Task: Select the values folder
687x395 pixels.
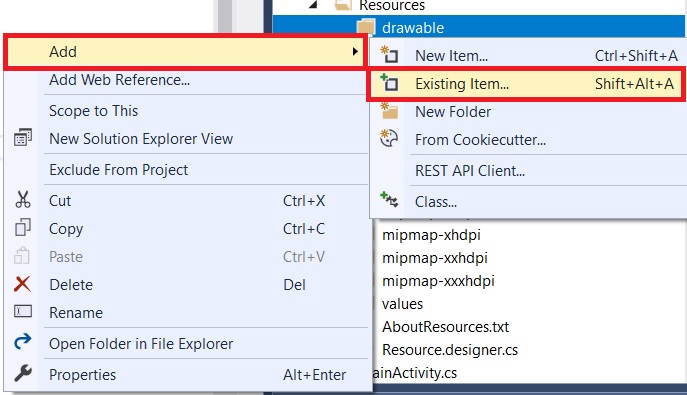Action: pyautogui.click(x=402, y=304)
